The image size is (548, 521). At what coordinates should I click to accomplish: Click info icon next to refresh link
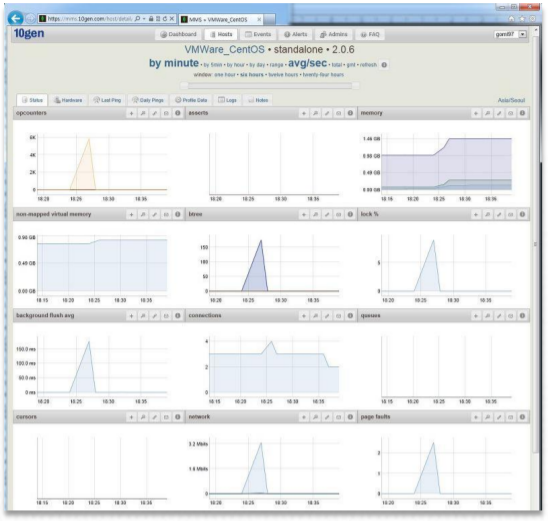[x=384, y=65]
